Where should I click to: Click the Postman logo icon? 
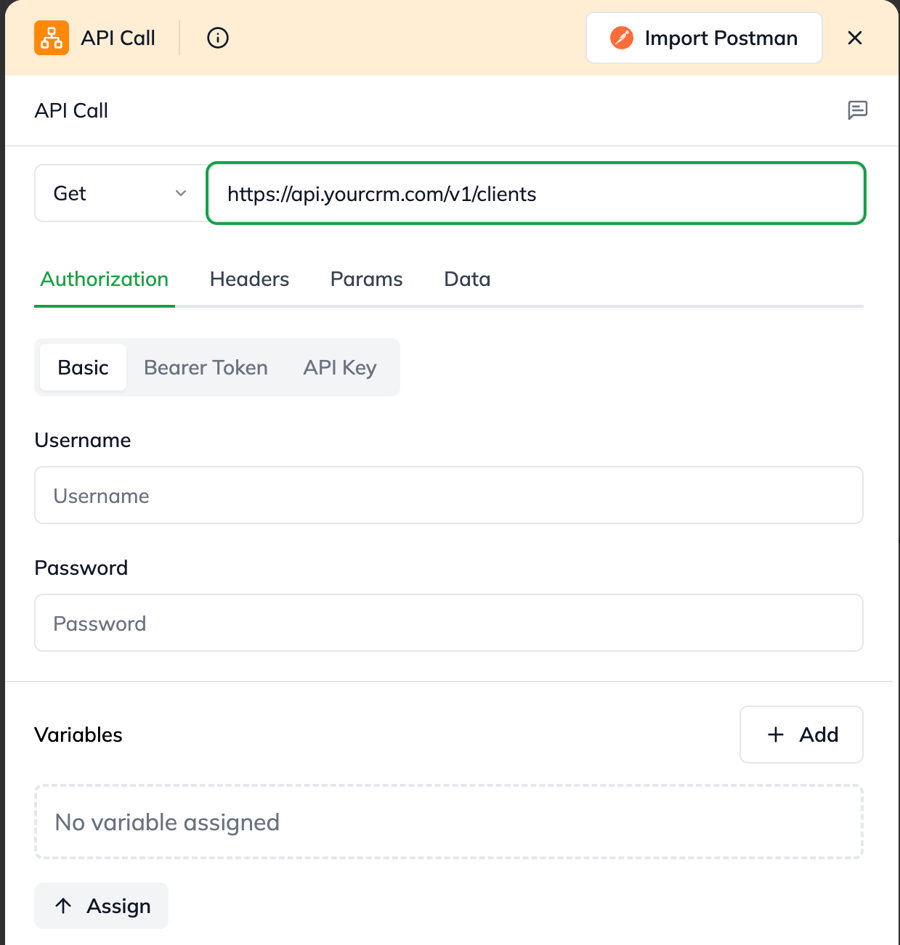[622, 38]
